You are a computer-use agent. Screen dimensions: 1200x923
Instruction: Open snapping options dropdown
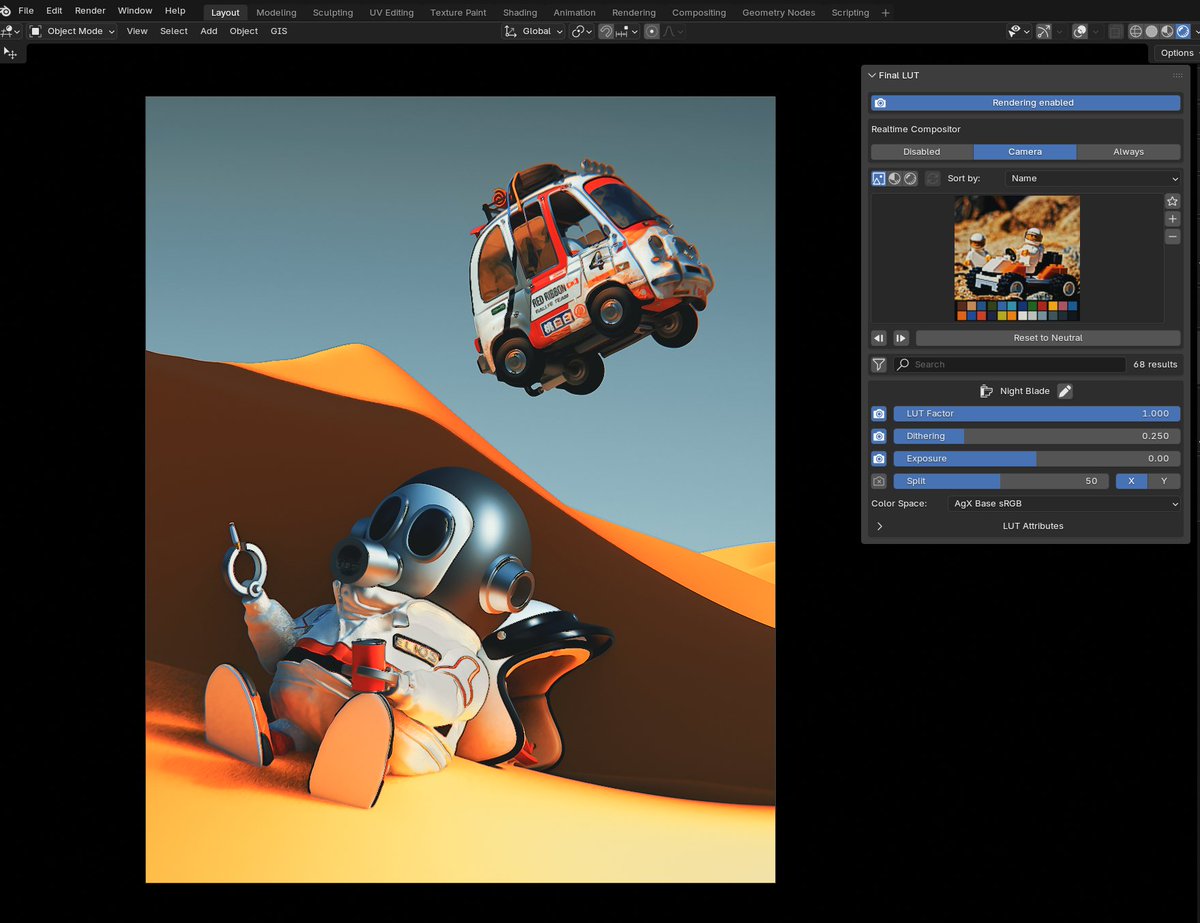[x=627, y=31]
